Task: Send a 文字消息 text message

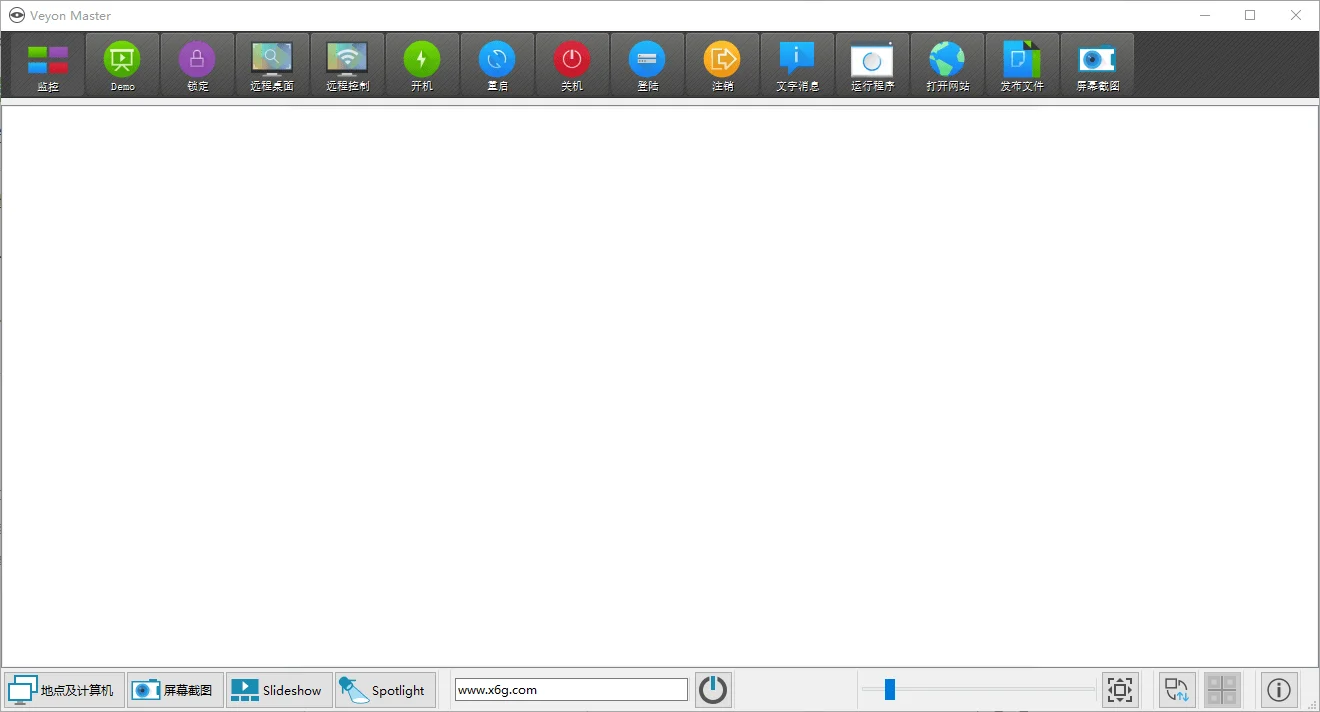Action: click(x=797, y=63)
